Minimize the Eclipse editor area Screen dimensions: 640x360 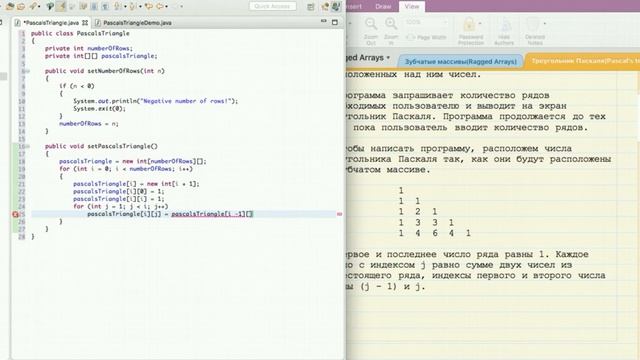[324, 21]
